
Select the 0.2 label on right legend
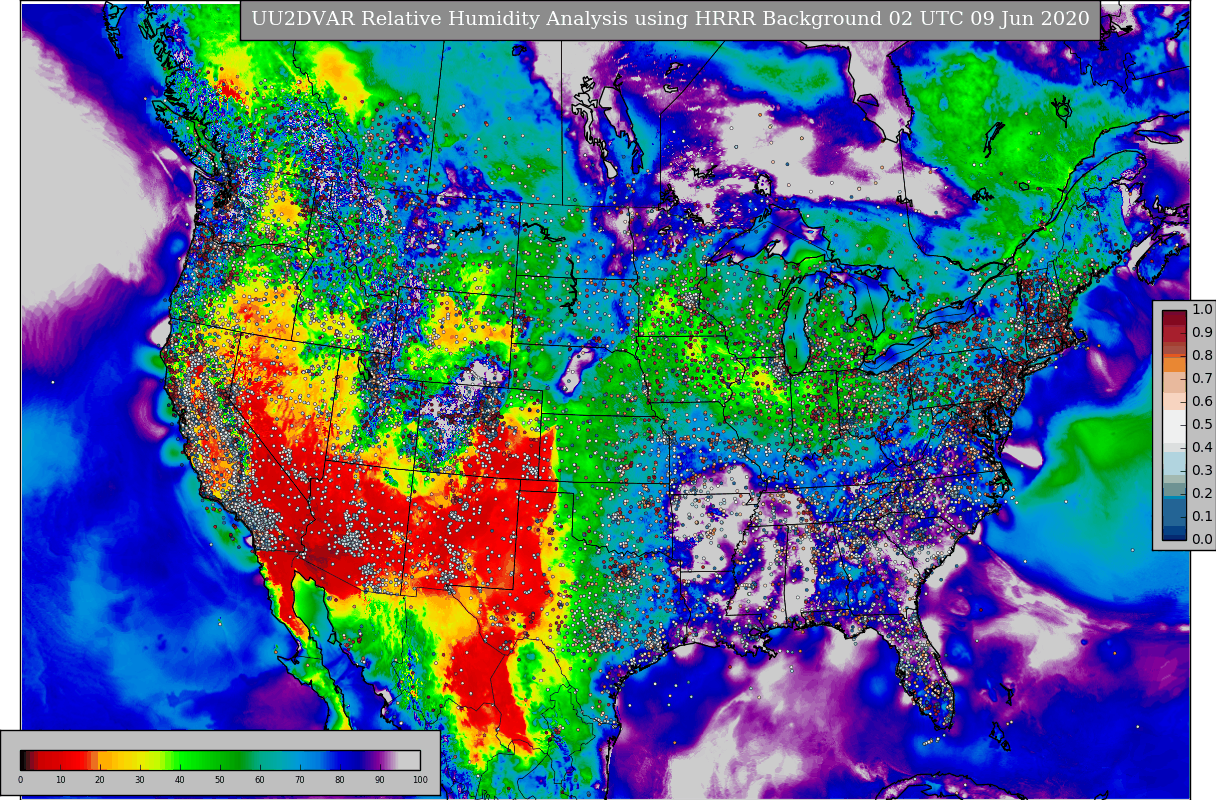[1201, 494]
